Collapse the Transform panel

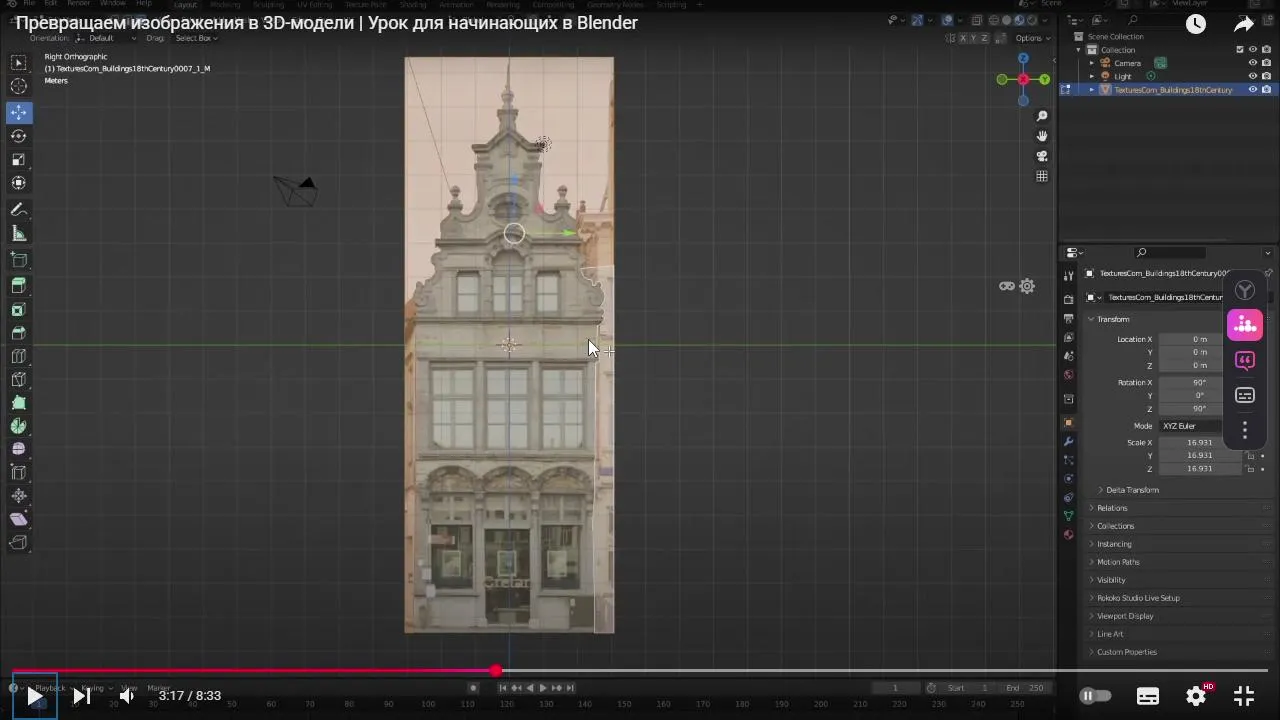(1113, 319)
